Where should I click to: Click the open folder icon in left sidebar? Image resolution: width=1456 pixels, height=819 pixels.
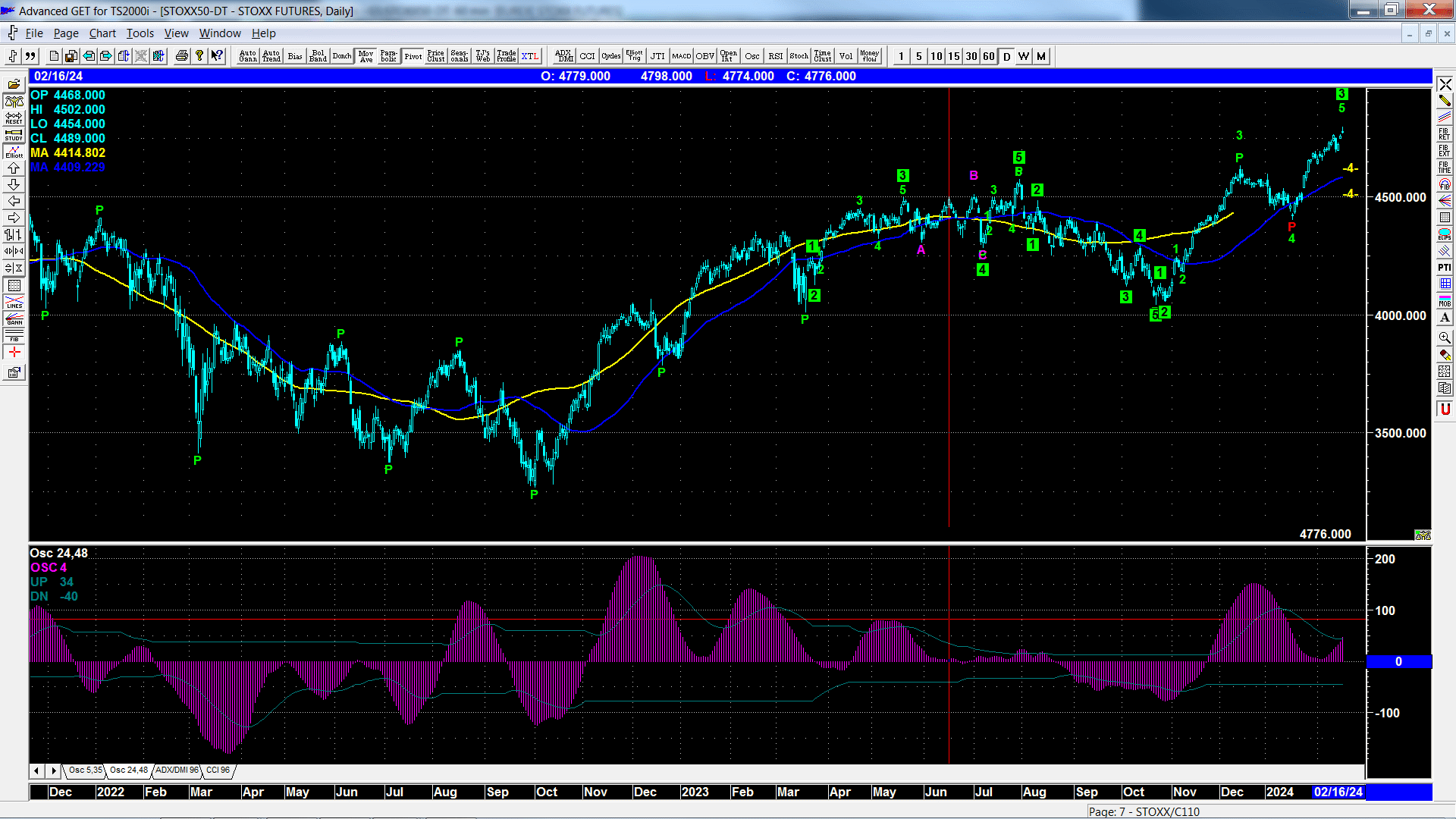14,85
